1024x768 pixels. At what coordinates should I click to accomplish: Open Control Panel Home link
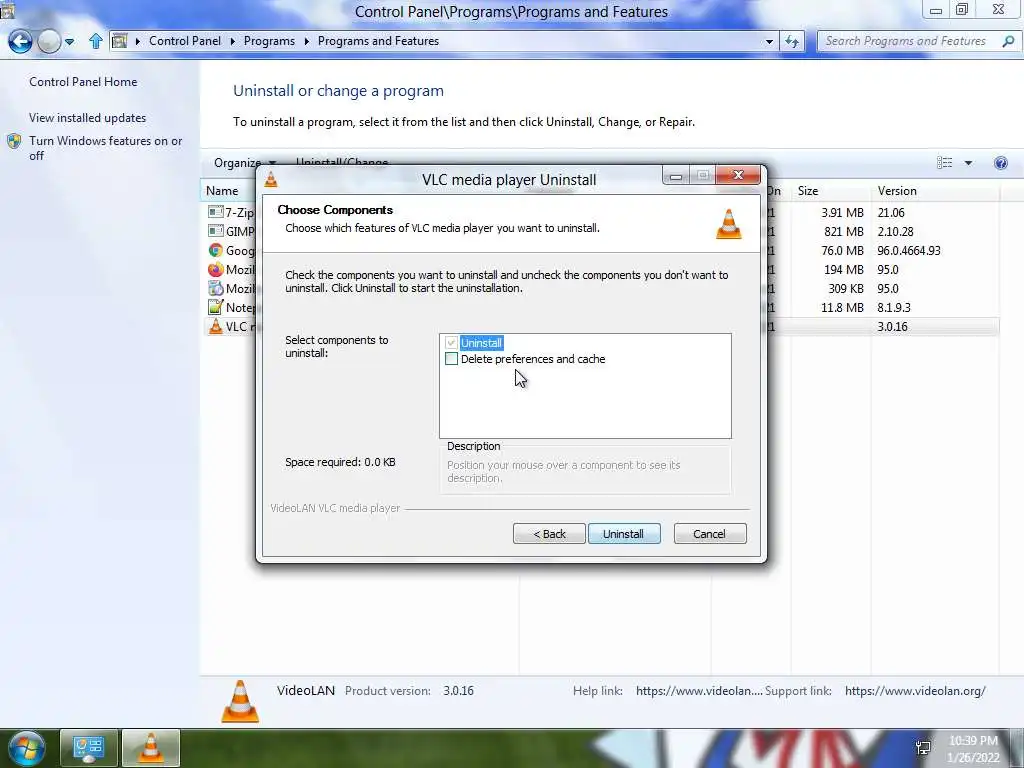coord(83,82)
